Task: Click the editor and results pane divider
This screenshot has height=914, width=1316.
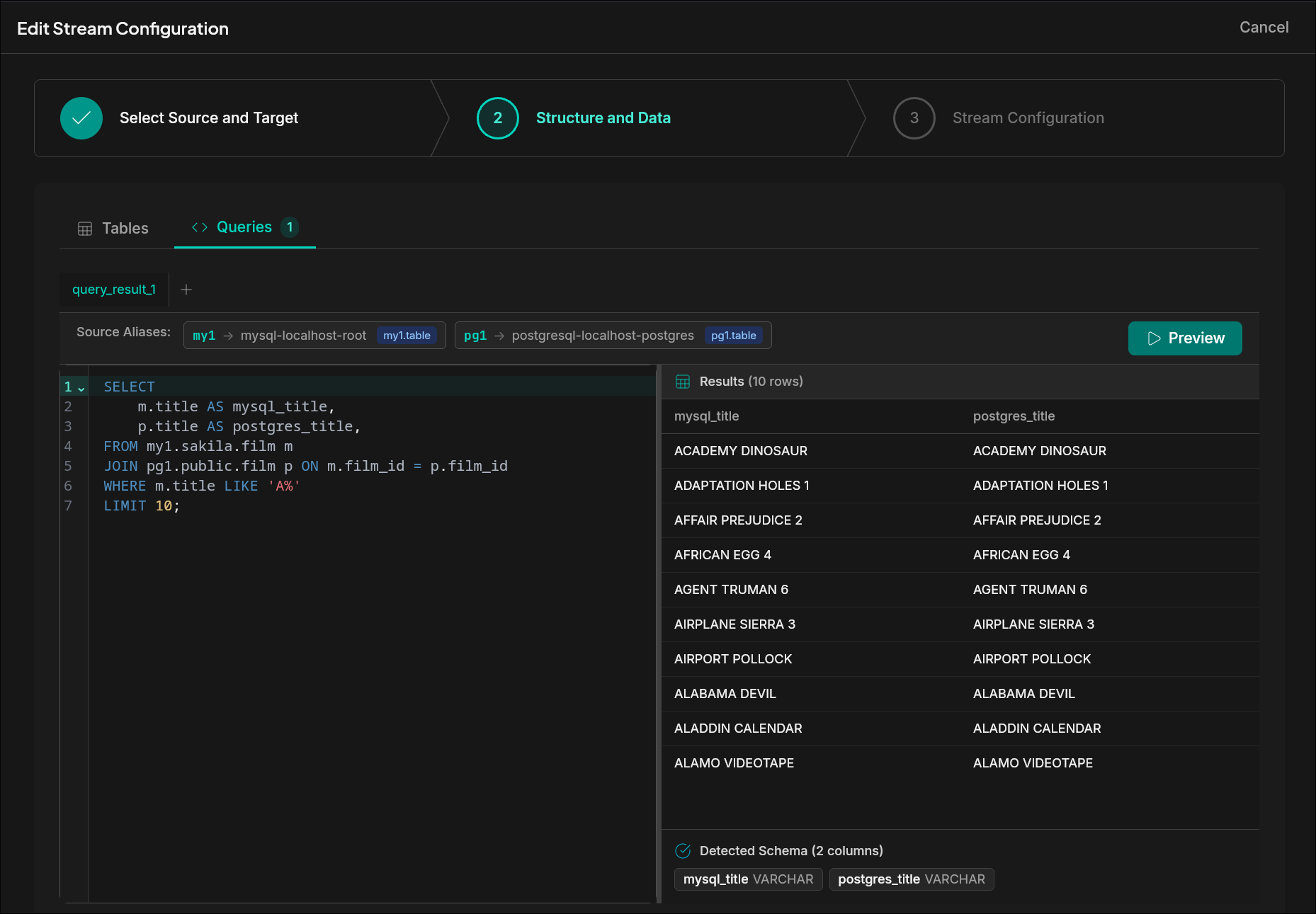Action: click(x=659, y=634)
